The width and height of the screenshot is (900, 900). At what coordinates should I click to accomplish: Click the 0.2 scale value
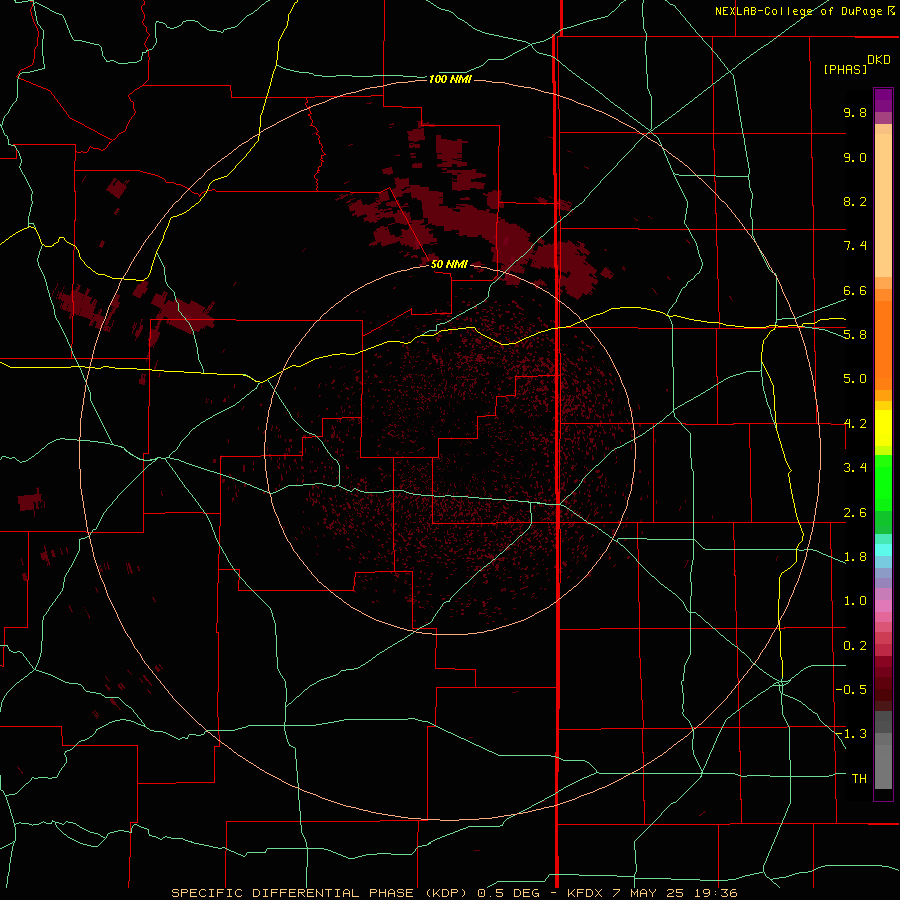point(855,646)
